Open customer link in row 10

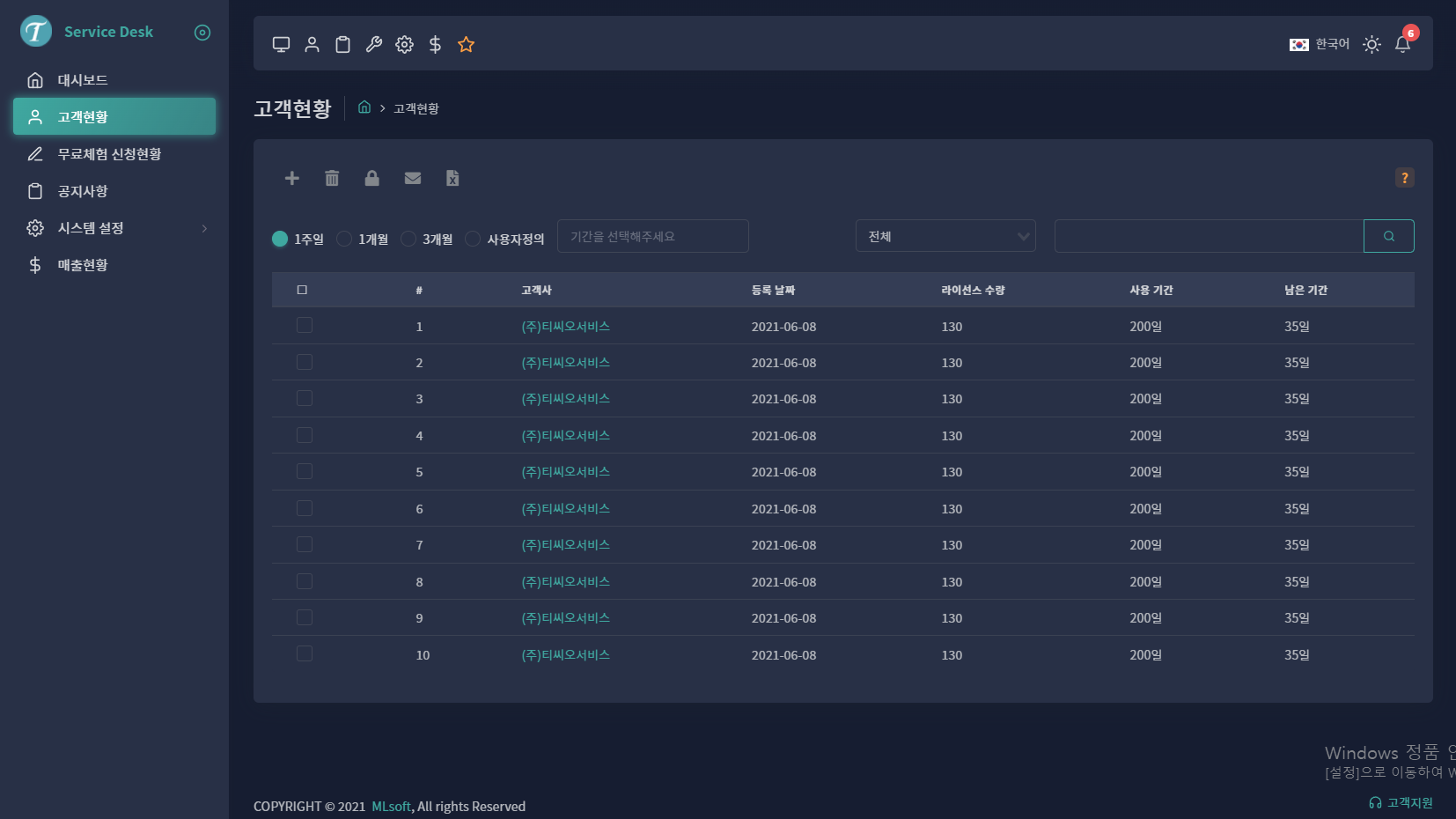(x=566, y=654)
